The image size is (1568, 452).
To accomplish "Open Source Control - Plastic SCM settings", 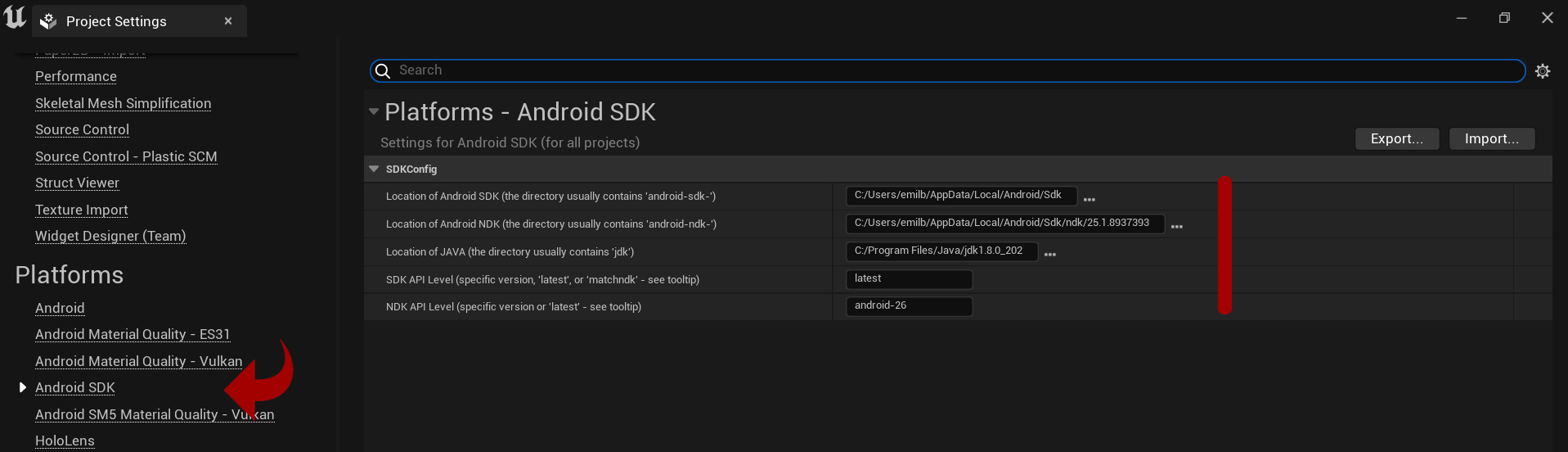I will tap(126, 156).
